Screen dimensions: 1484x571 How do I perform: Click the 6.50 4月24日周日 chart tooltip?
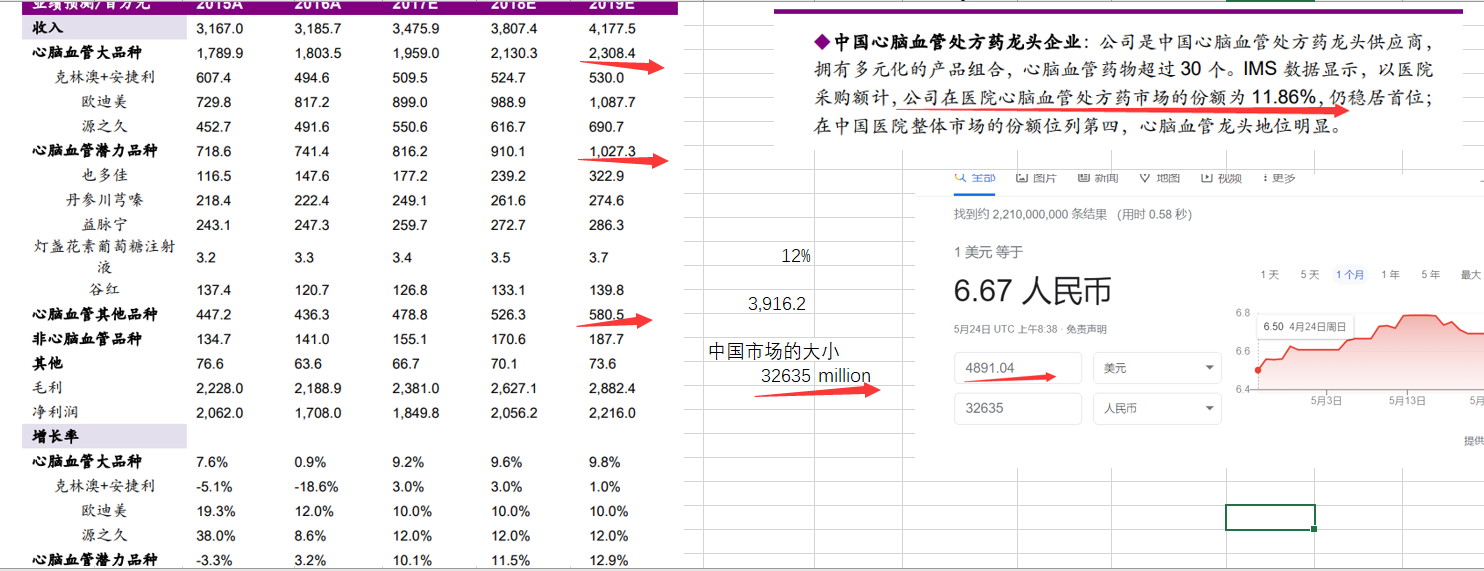click(x=1303, y=326)
